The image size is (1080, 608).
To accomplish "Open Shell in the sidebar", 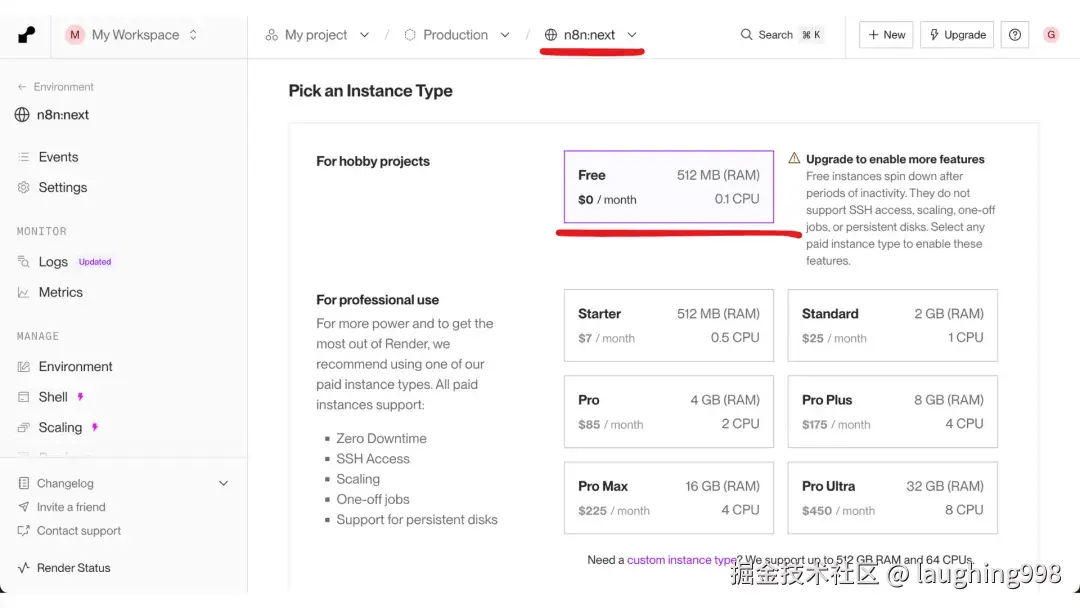I will 53,397.
